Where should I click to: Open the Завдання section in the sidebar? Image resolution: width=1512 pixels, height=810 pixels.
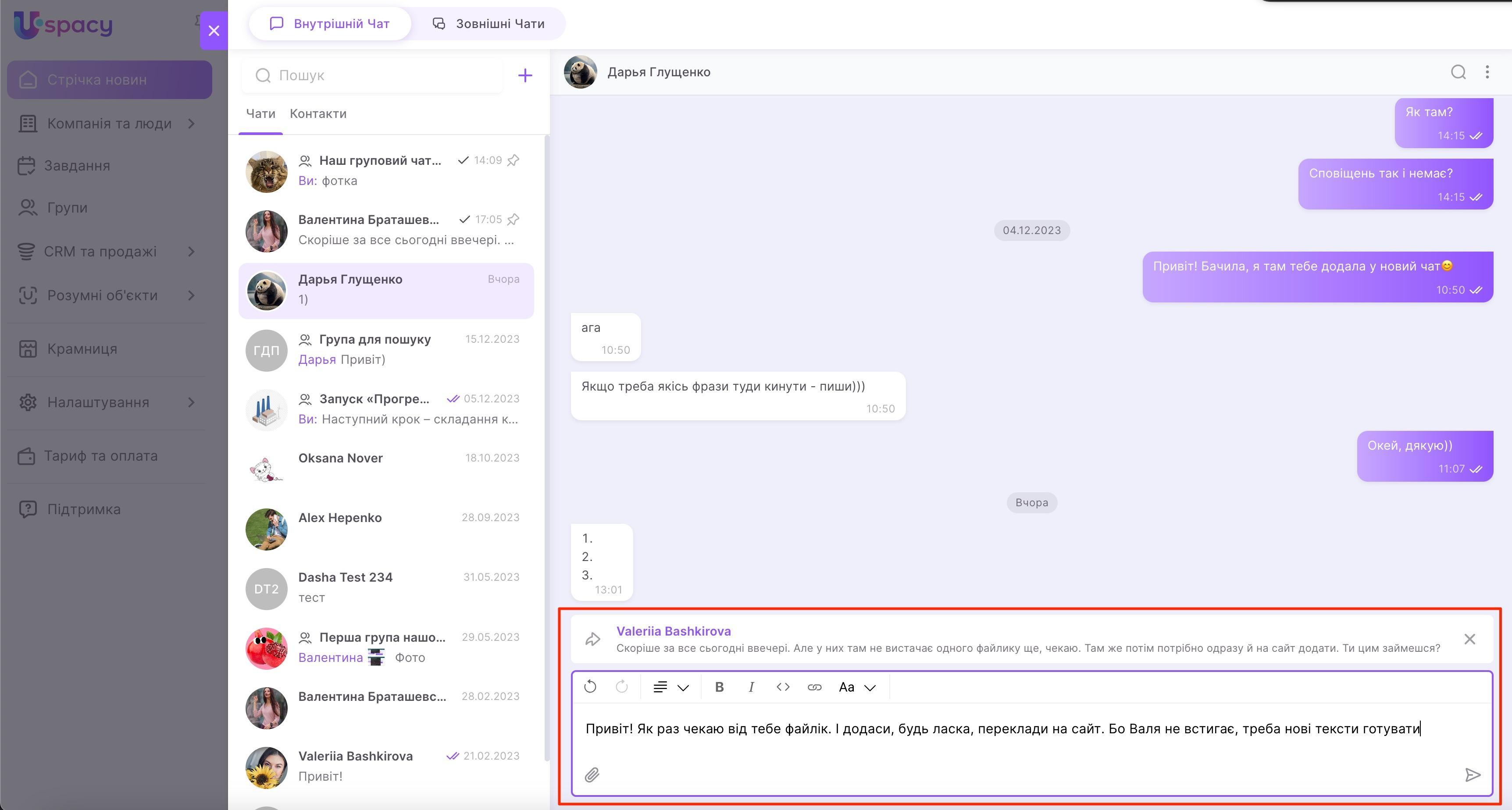coord(76,166)
